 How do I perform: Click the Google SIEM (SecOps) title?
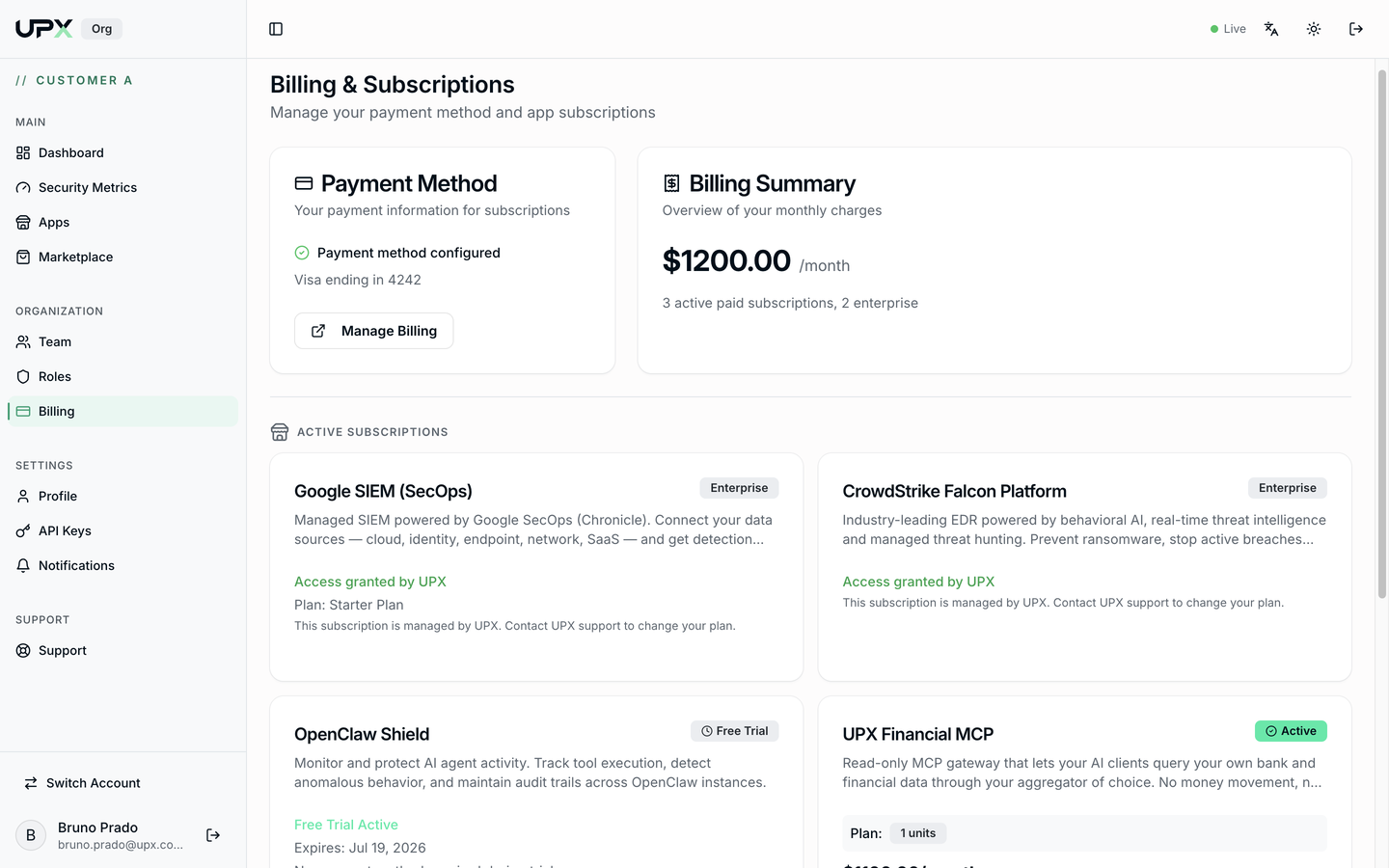coord(383,491)
